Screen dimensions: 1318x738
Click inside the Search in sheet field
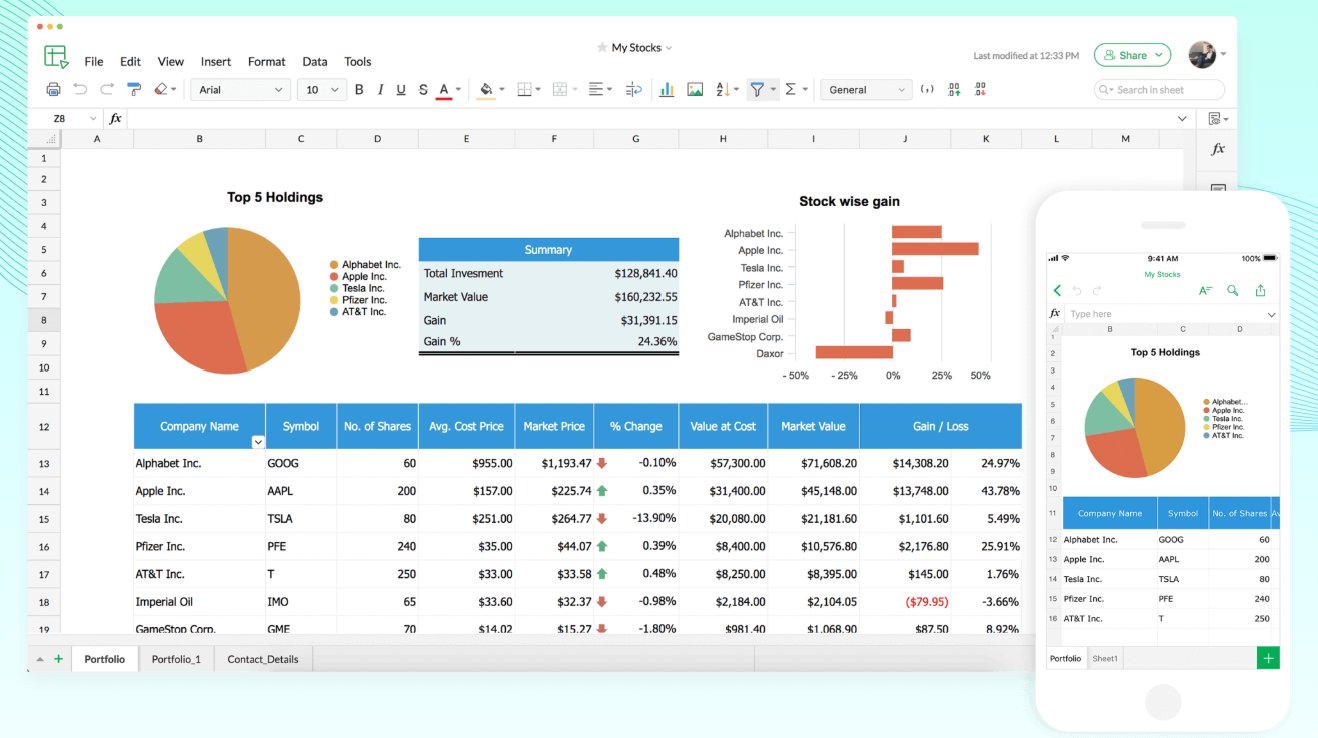(1158, 89)
